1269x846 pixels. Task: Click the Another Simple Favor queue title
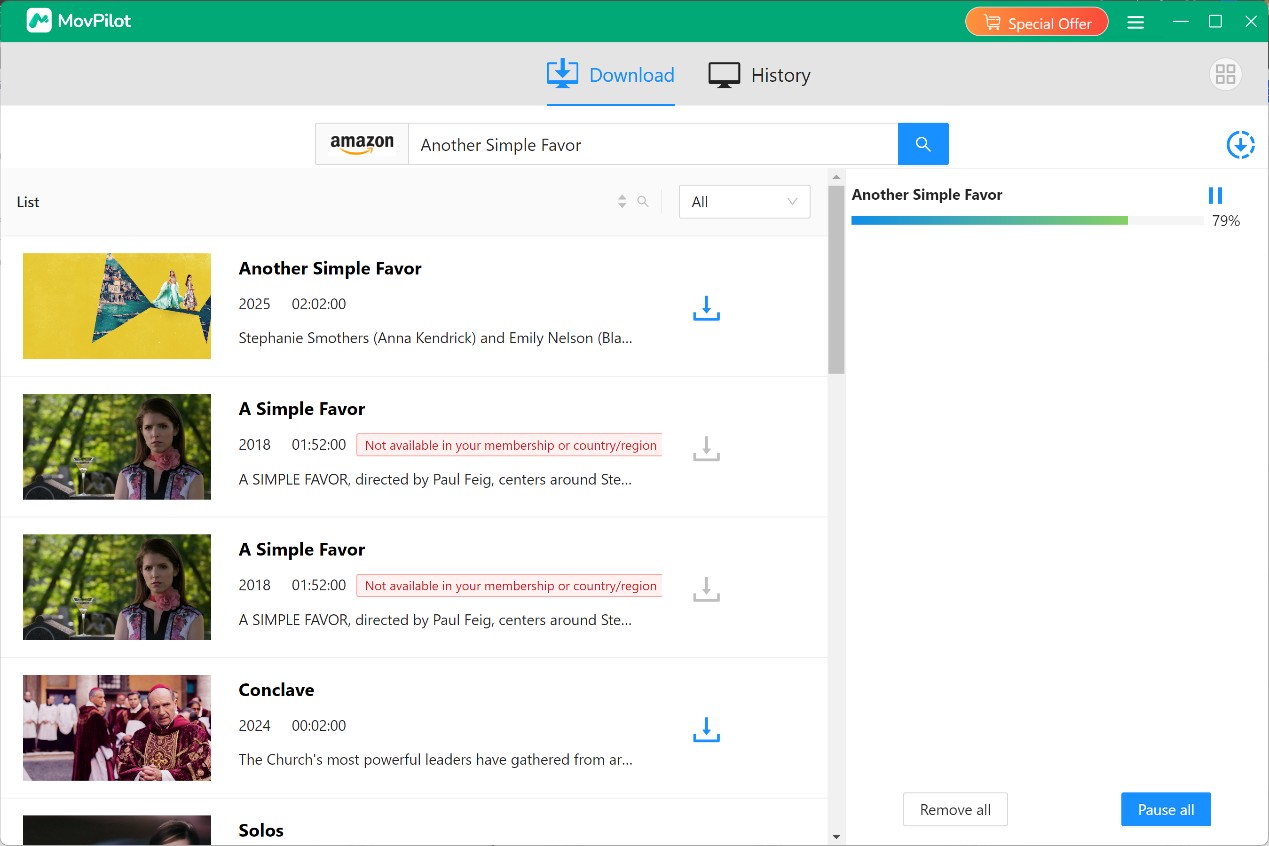tap(927, 195)
